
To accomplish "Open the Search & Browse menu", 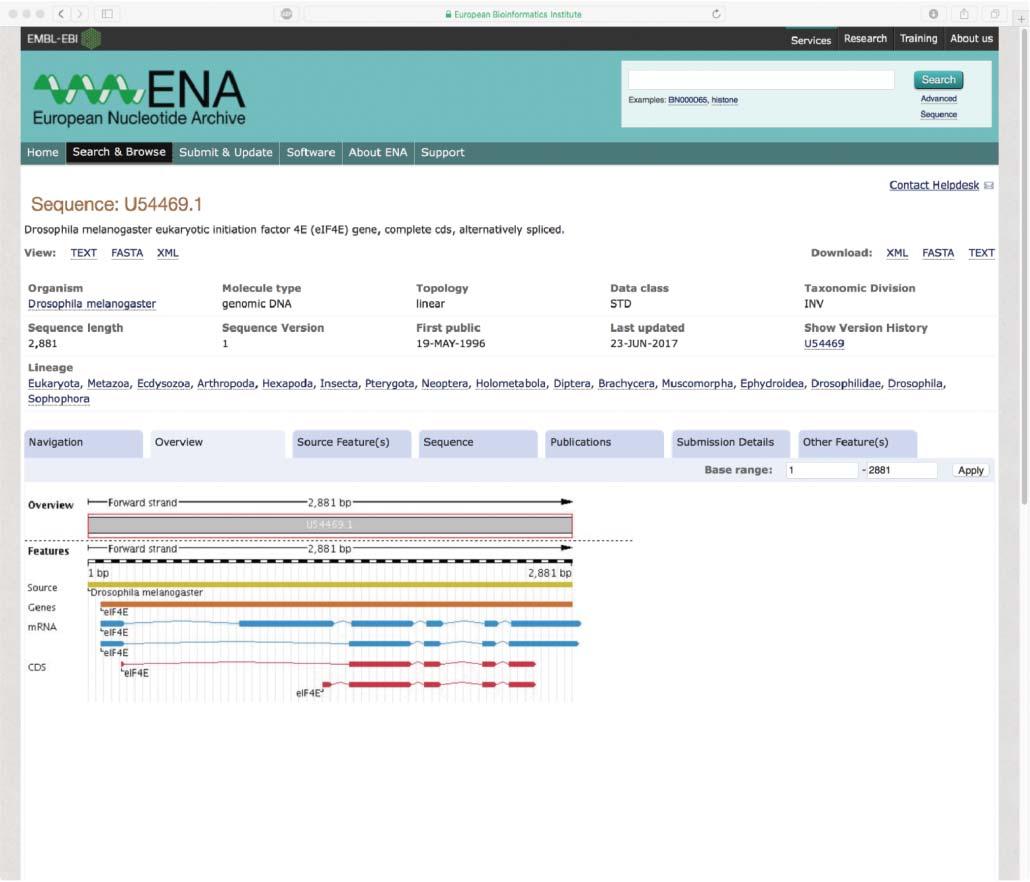I will (x=119, y=152).
